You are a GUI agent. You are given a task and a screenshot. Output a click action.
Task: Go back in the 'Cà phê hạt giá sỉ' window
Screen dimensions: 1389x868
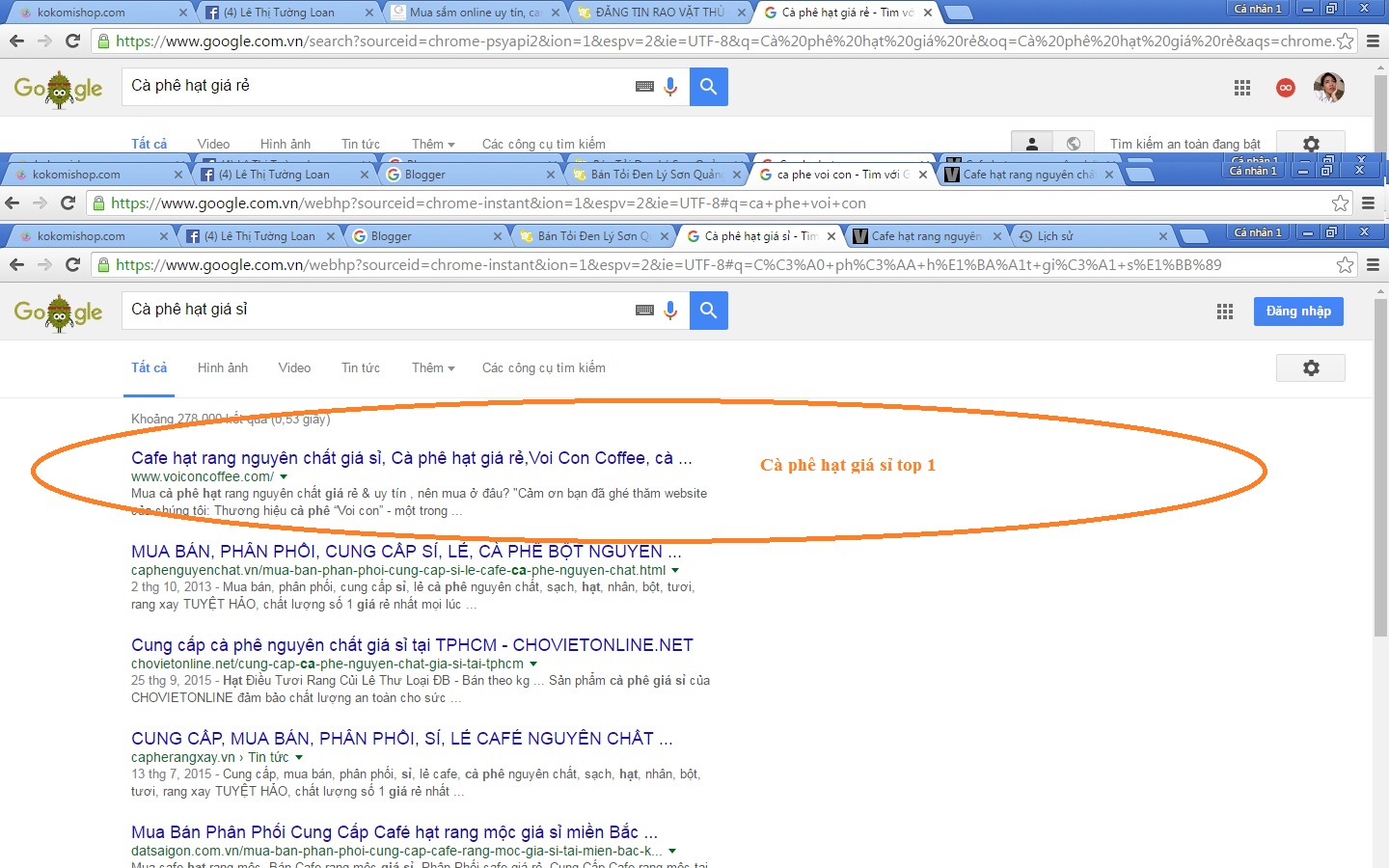tap(16, 264)
